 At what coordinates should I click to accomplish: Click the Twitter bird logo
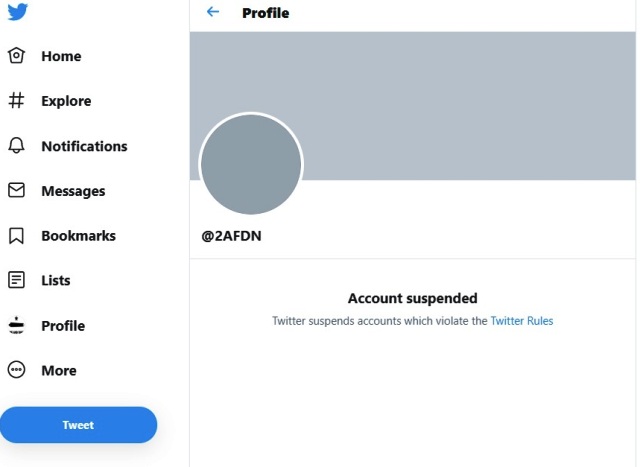pos(17,12)
